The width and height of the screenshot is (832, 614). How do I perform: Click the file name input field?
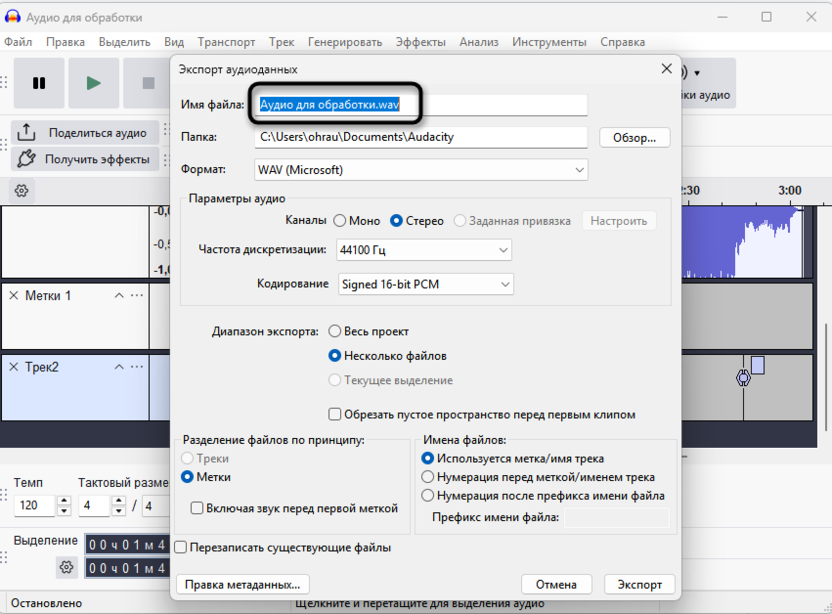coord(421,105)
